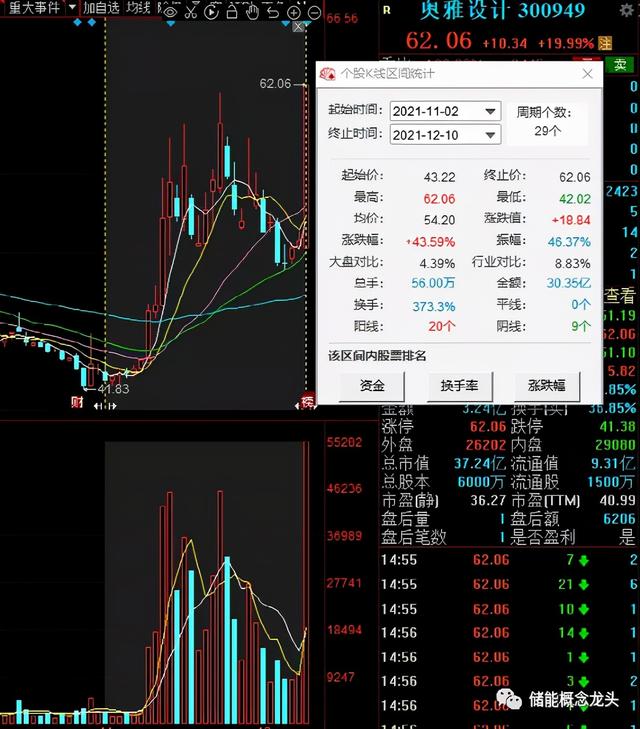Click the 均价 54.20 value

click(x=439, y=220)
